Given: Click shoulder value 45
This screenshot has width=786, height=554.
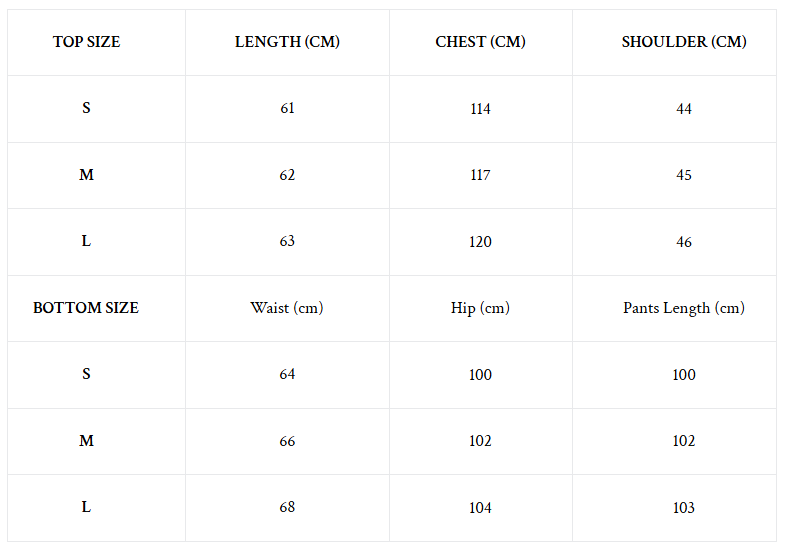Looking at the screenshot, I should (x=684, y=175).
